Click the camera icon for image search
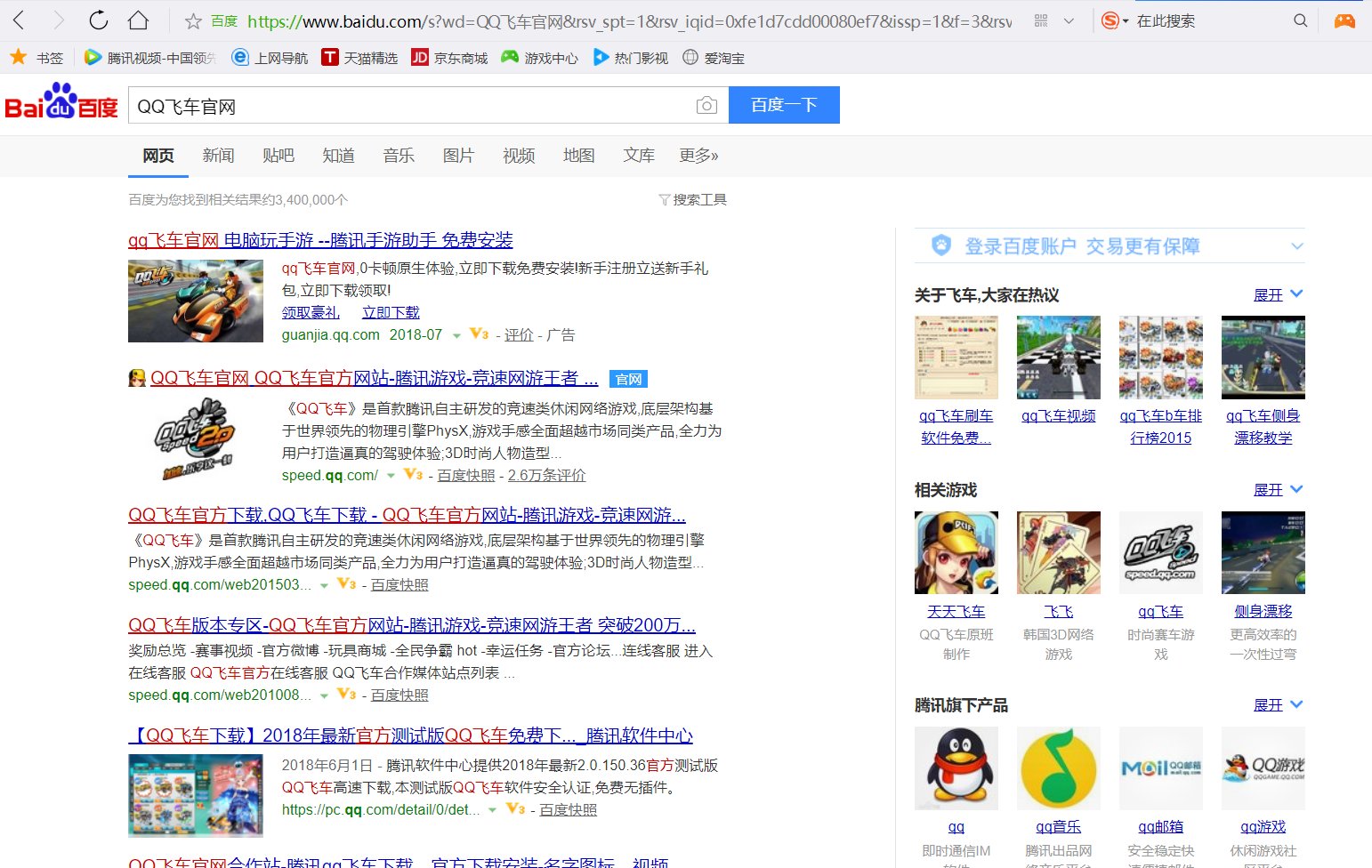 tap(706, 105)
